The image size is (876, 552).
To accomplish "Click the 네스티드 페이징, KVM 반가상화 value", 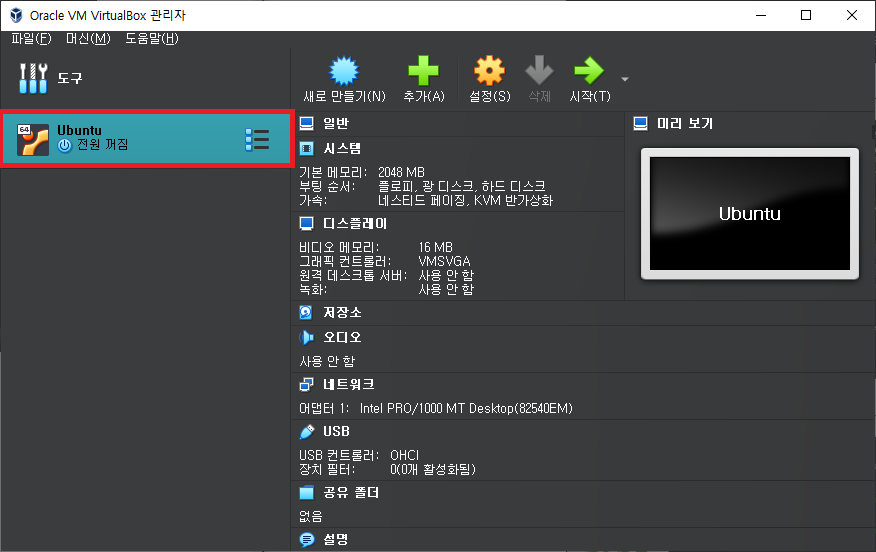I will pyautogui.click(x=465, y=200).
